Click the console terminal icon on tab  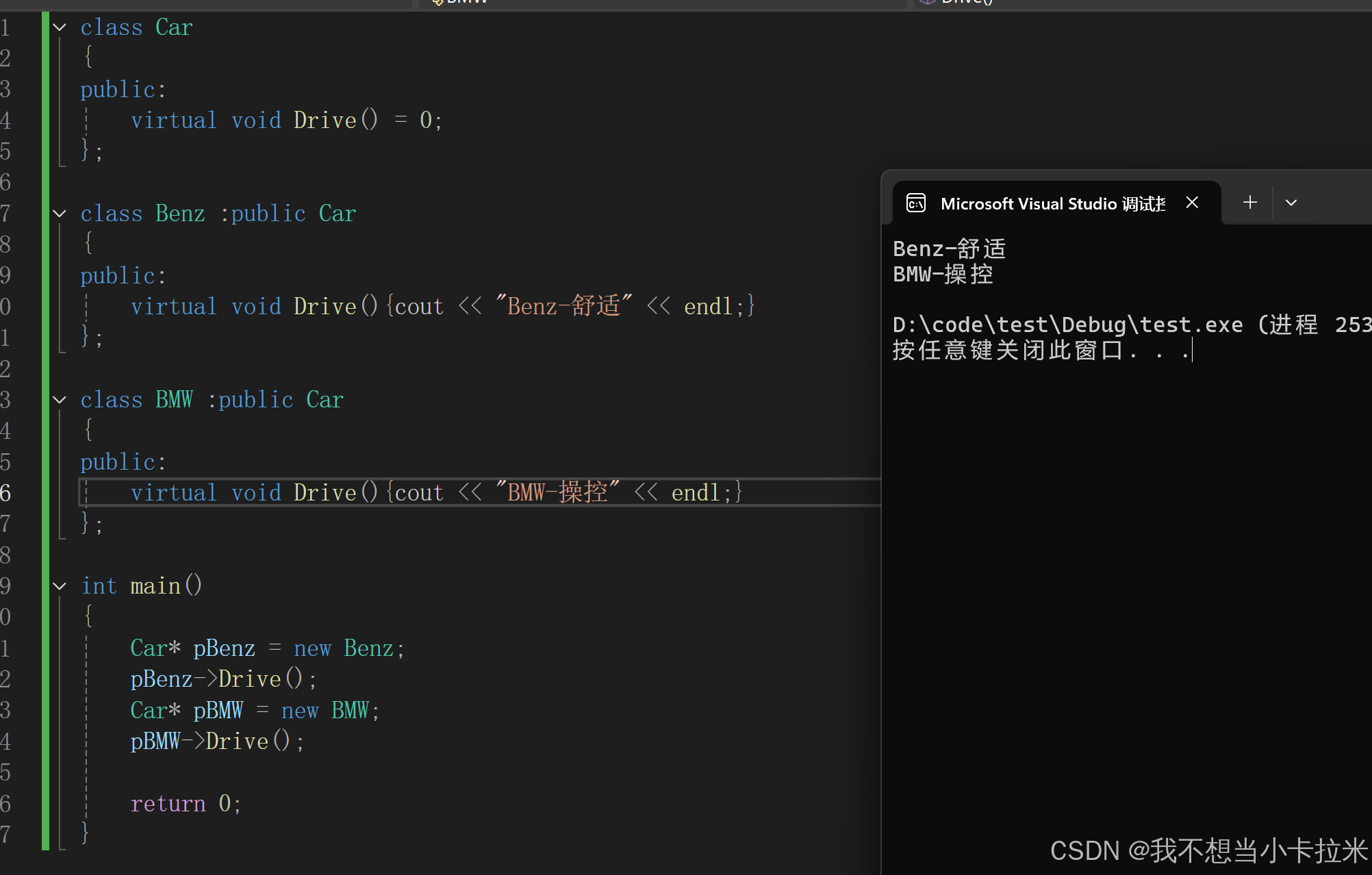916,203
